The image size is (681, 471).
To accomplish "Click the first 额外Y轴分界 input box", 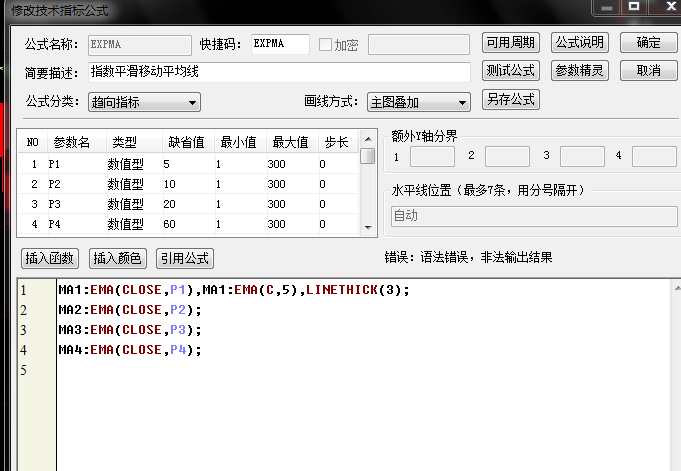I will pos(432,156).
